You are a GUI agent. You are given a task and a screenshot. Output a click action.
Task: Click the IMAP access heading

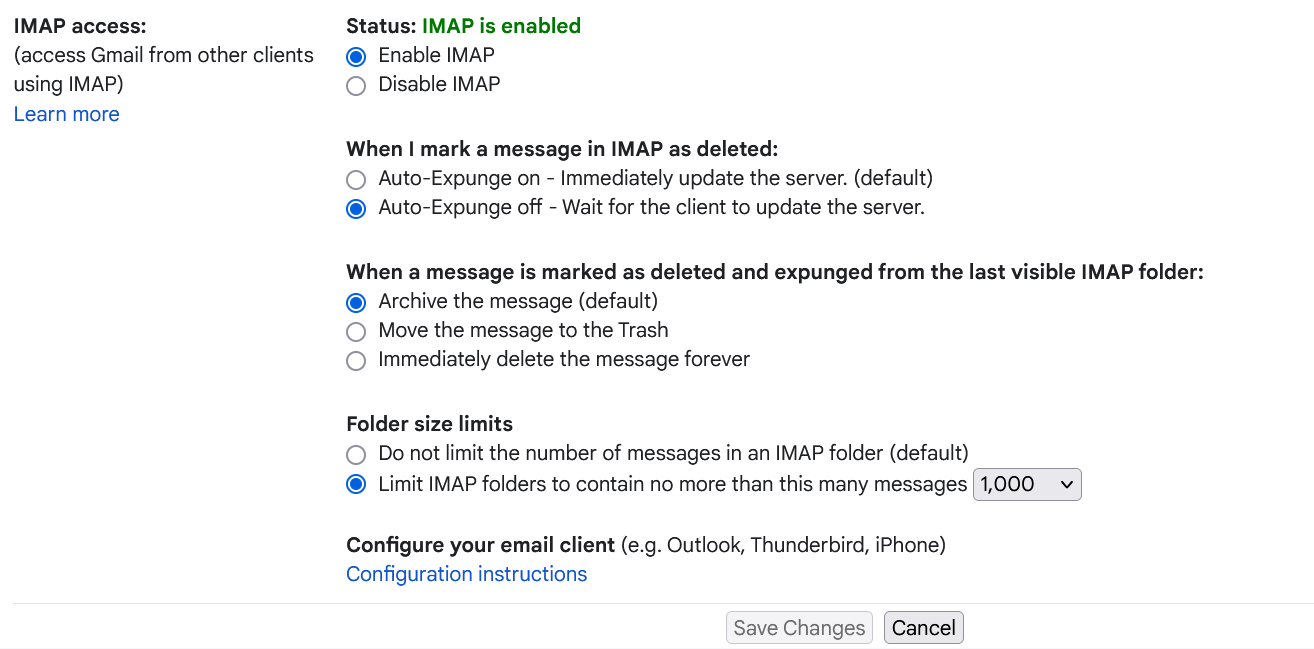click(81, 26)
